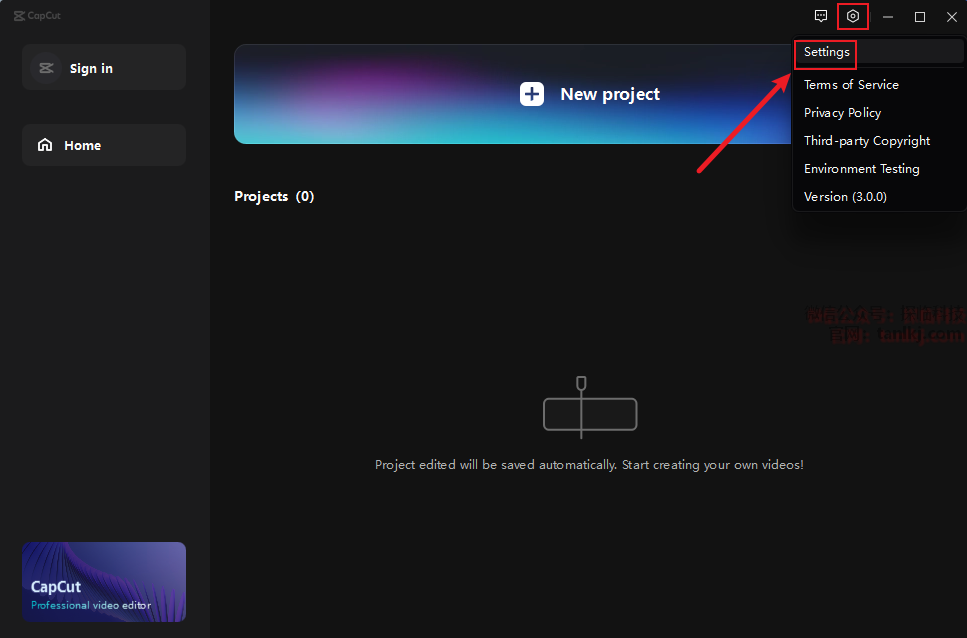Image resolution: width=967 pixels, height=638 pixels.
Task: Select Settings from the dropdown menu
Action: (879, 52)
